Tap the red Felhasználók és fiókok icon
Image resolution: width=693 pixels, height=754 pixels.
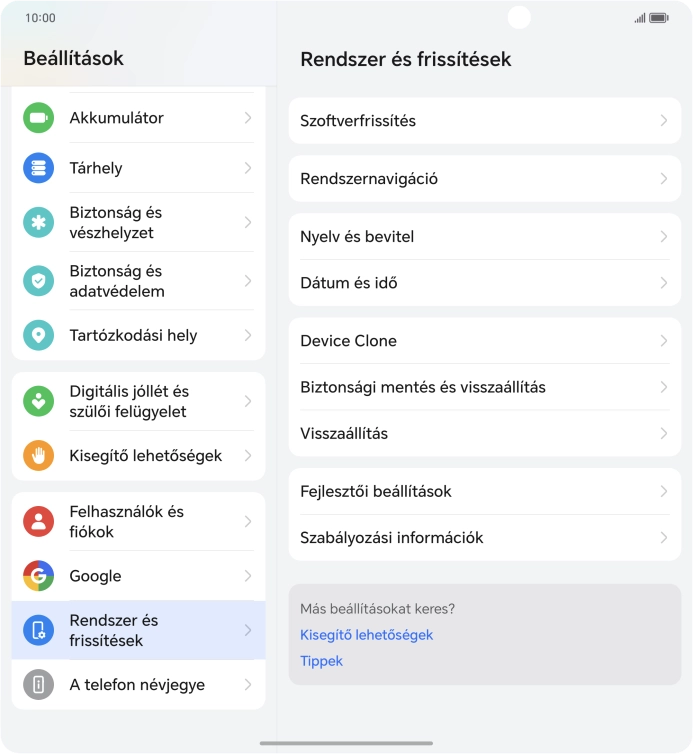[x=38, y=521]
